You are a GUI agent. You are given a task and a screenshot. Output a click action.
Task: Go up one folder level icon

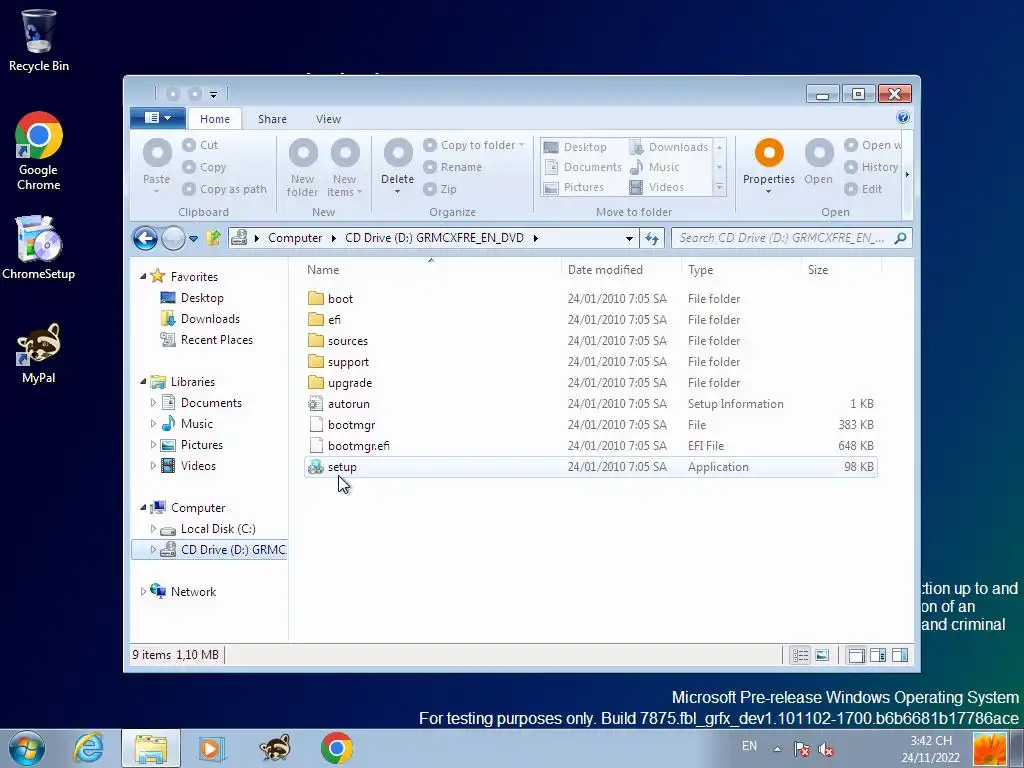[x=213, y=238]
